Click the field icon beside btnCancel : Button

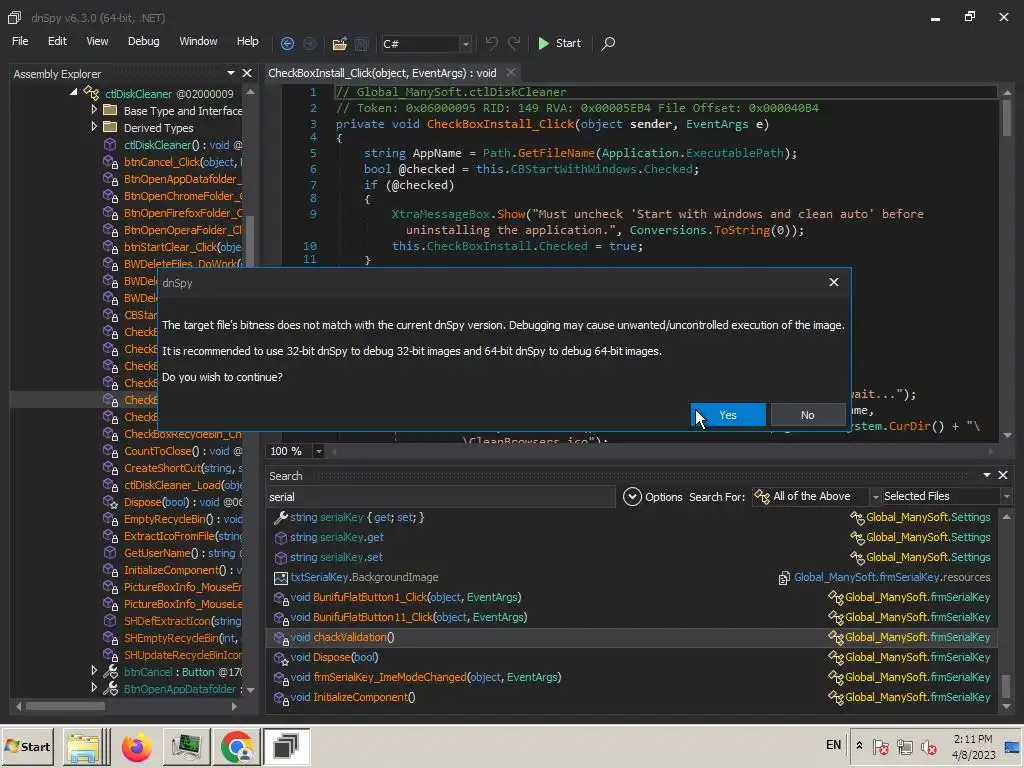(110, 672)
